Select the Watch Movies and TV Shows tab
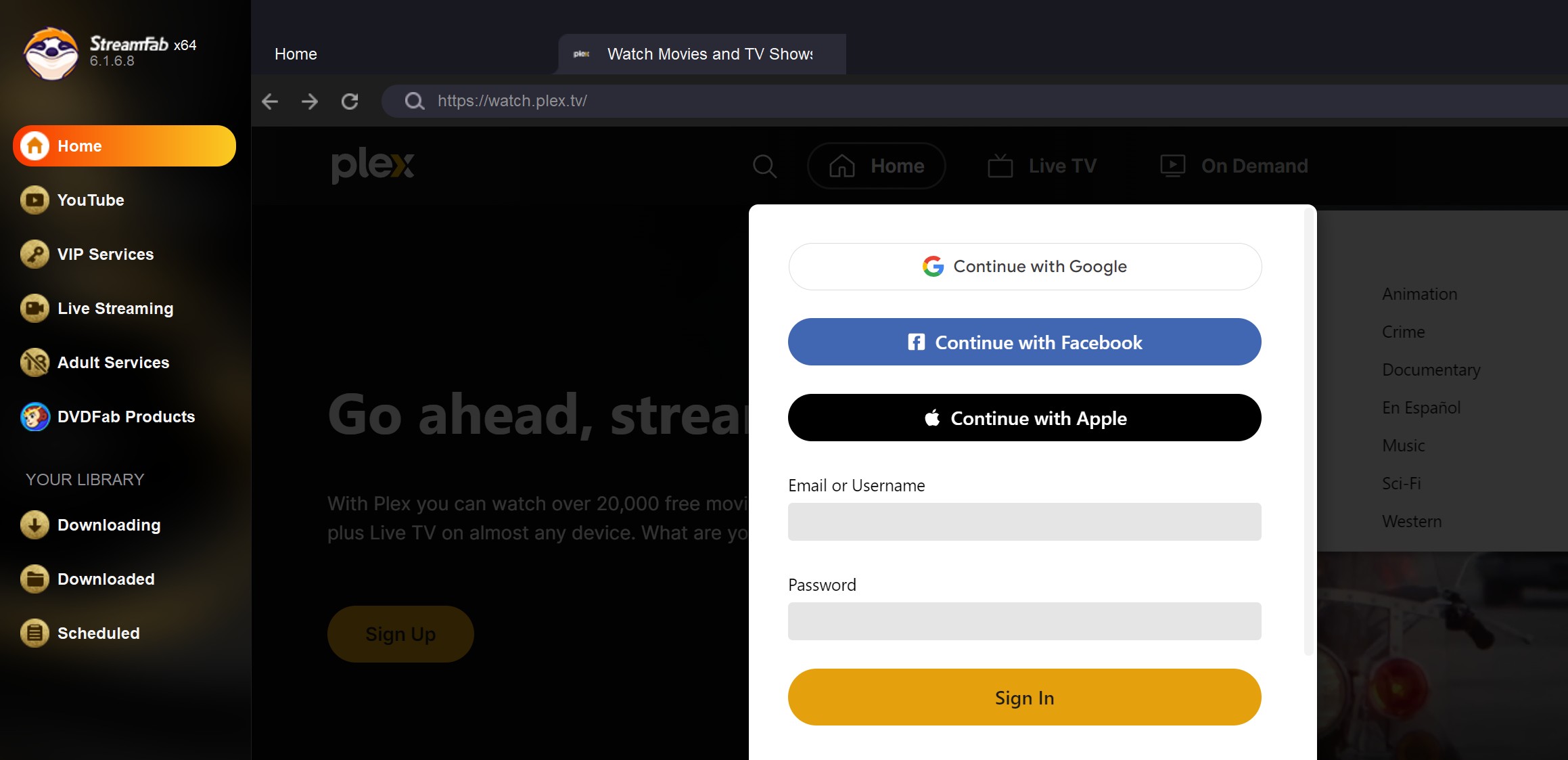1568x760 pixels. [x=702, y=54]
